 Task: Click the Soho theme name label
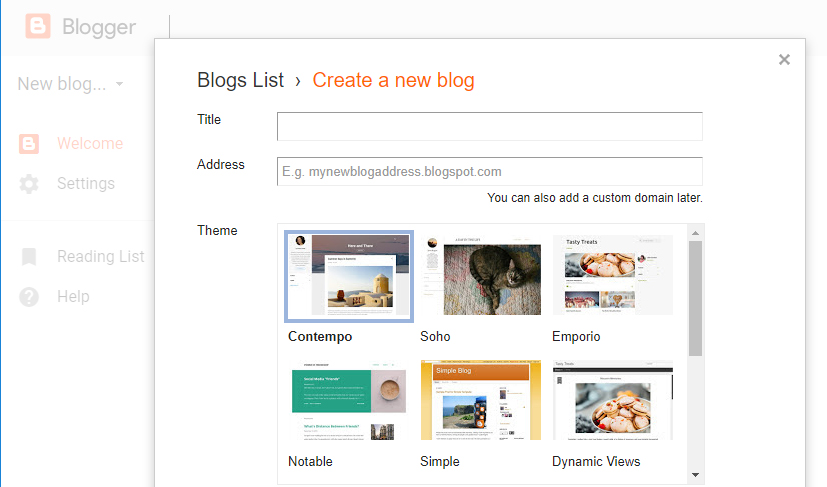point(435,337)
